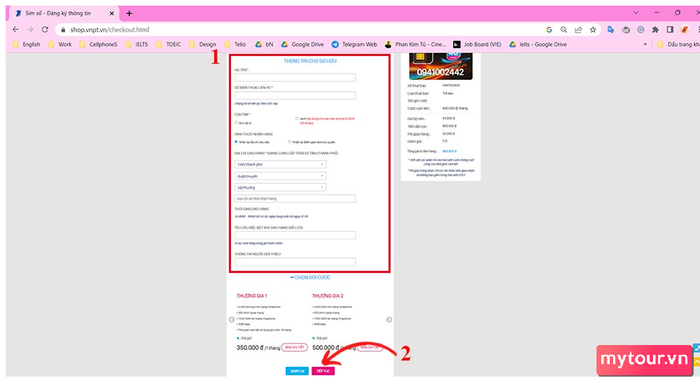Open the zoom magnifier icon in the address bar

pyautogui.click(x=563, y=29)
